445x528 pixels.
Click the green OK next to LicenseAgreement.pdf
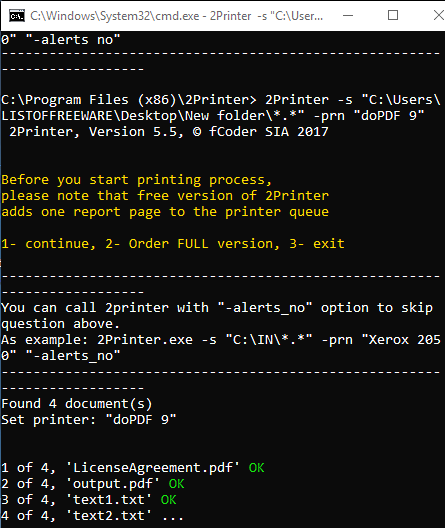point(256,468)
